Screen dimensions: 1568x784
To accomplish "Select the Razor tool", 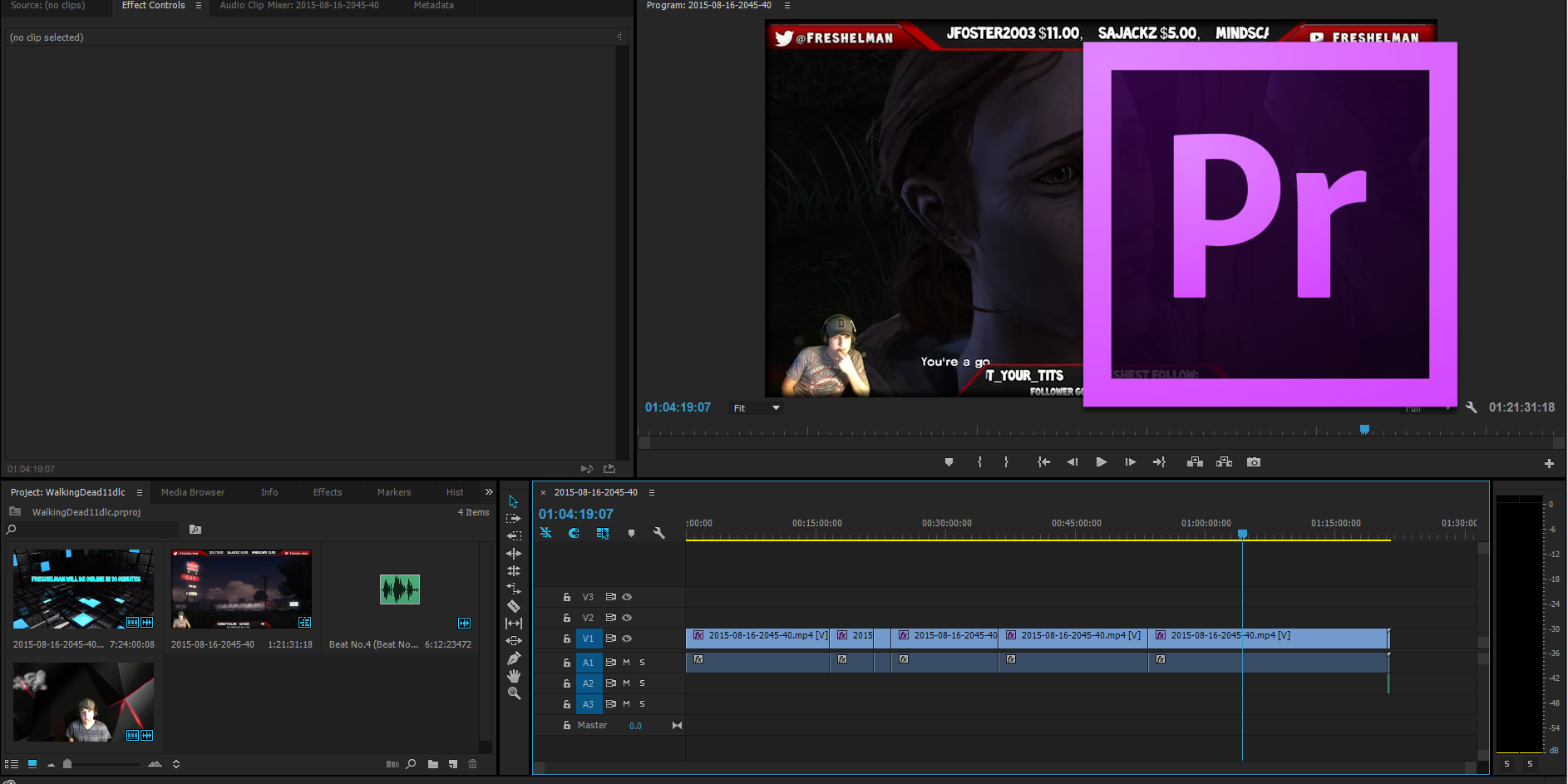I will tap(514, 606).
